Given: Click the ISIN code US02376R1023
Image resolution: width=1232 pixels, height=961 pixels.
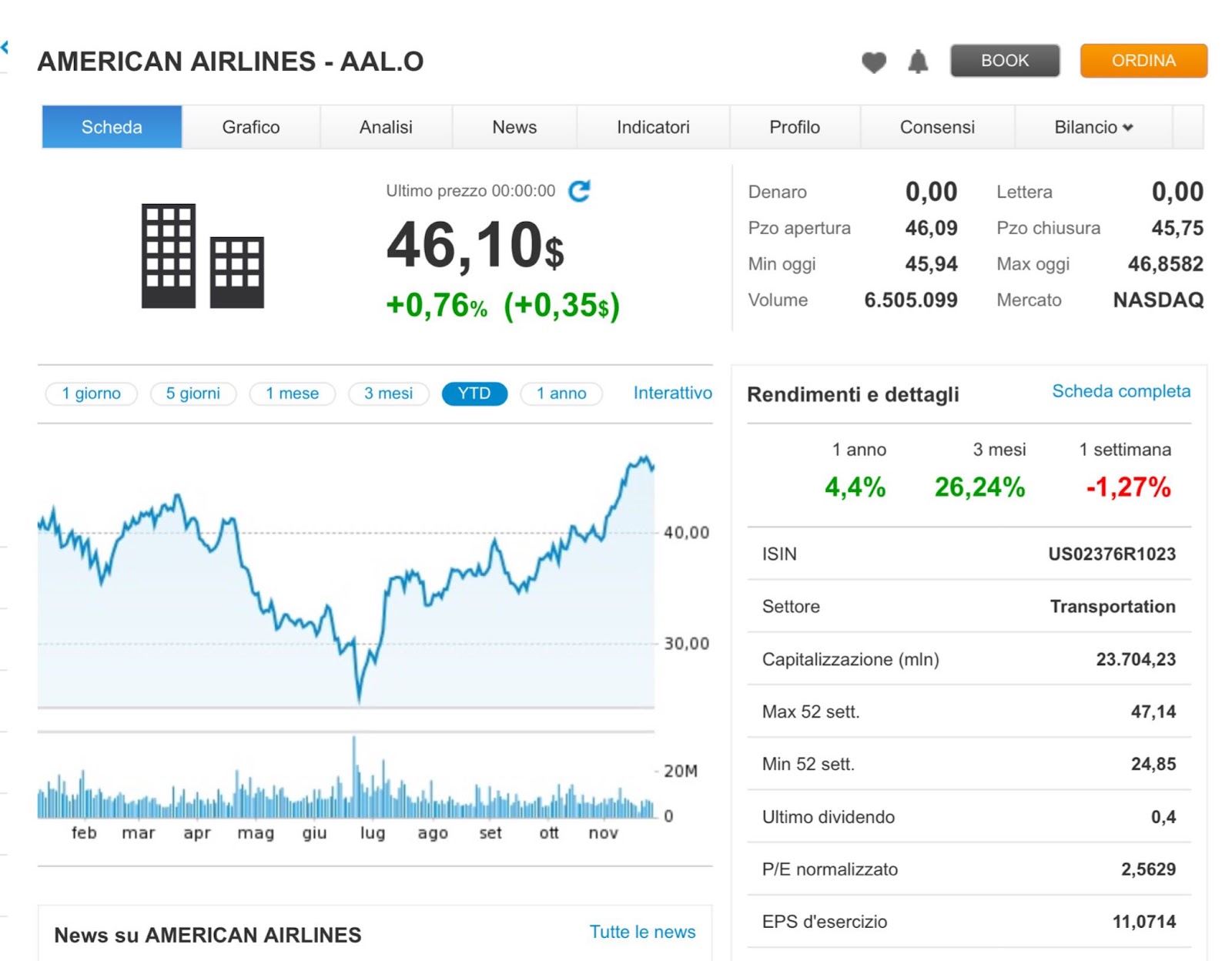Looking at the screenshot, I should pos(1112,554).
